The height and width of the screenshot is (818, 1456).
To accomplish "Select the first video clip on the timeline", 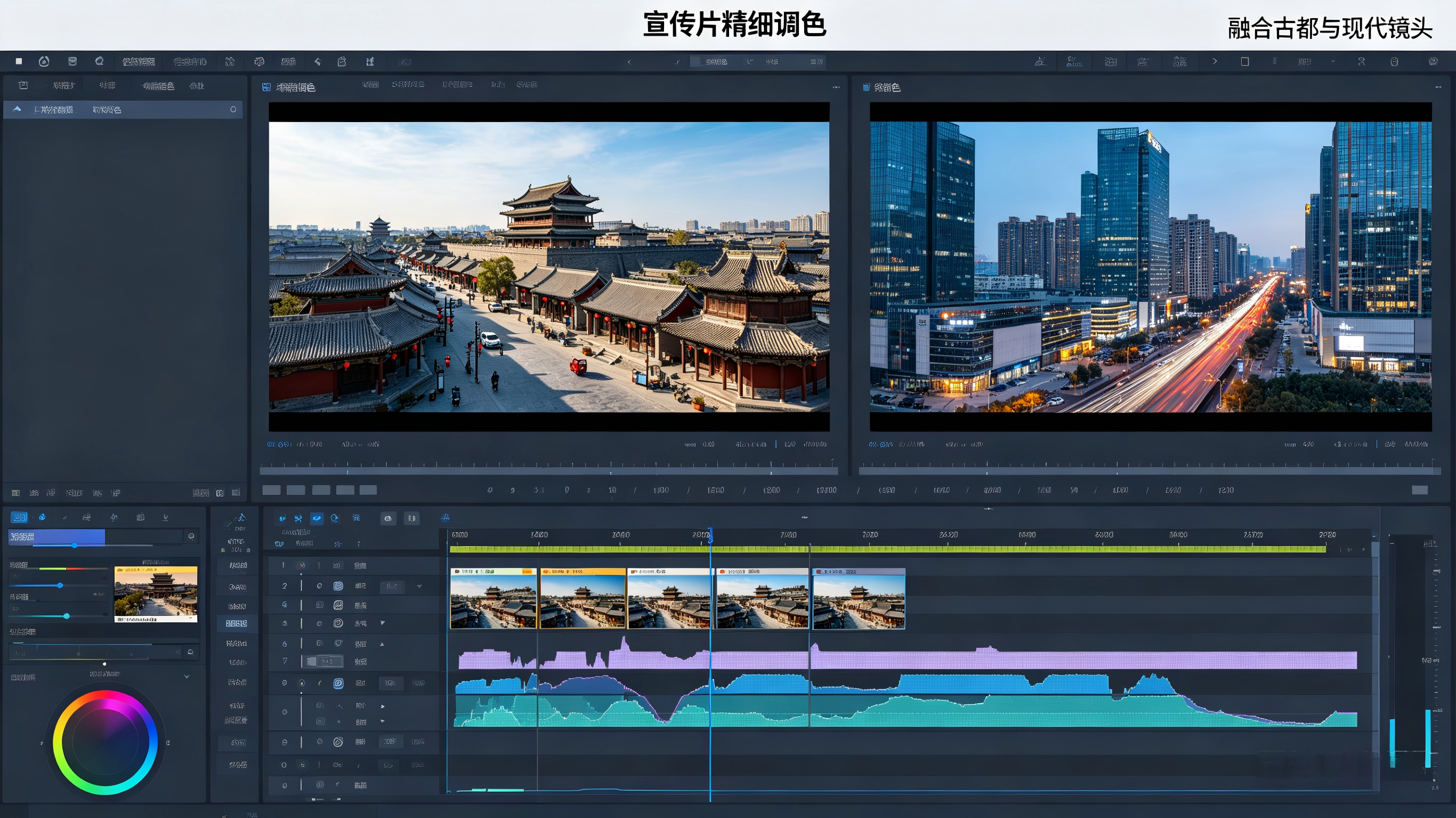I will point(494,598).
